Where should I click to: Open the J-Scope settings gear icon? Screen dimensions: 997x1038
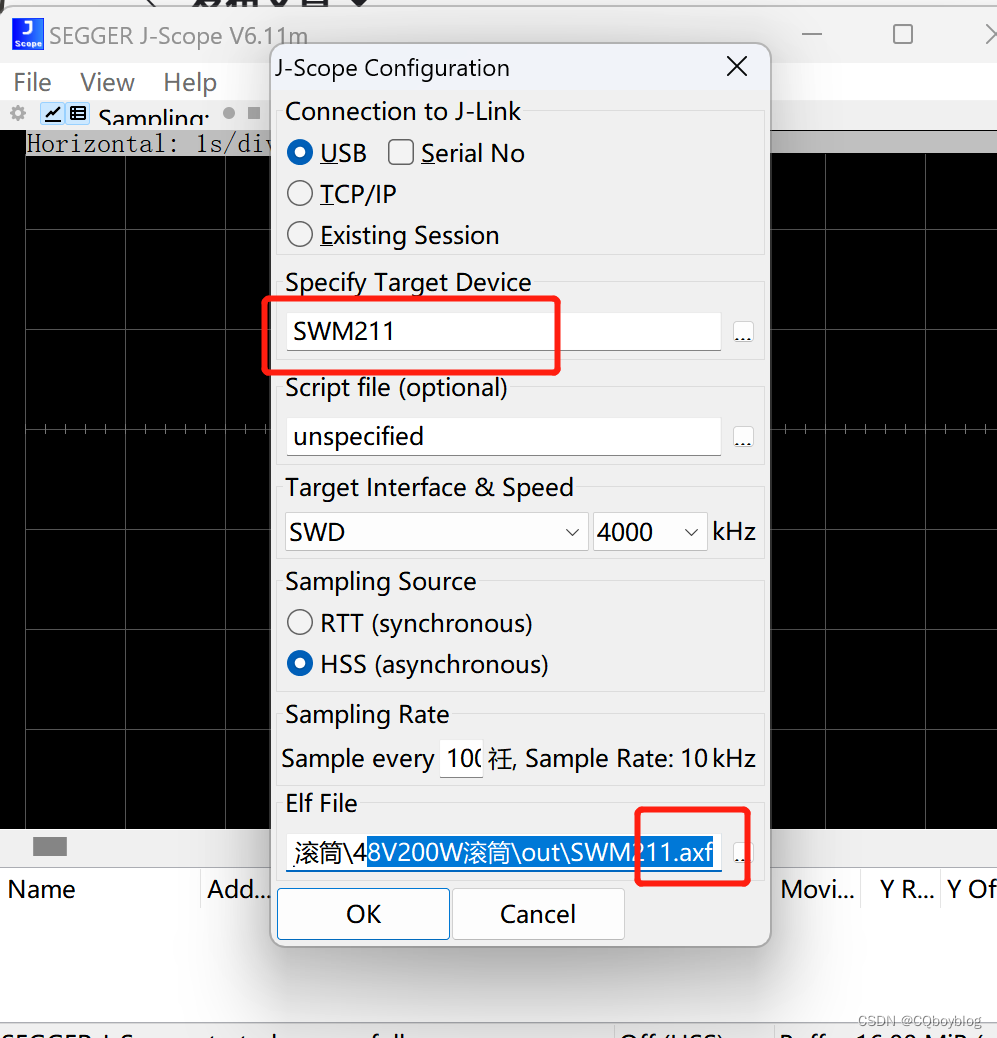click(17, 113)
